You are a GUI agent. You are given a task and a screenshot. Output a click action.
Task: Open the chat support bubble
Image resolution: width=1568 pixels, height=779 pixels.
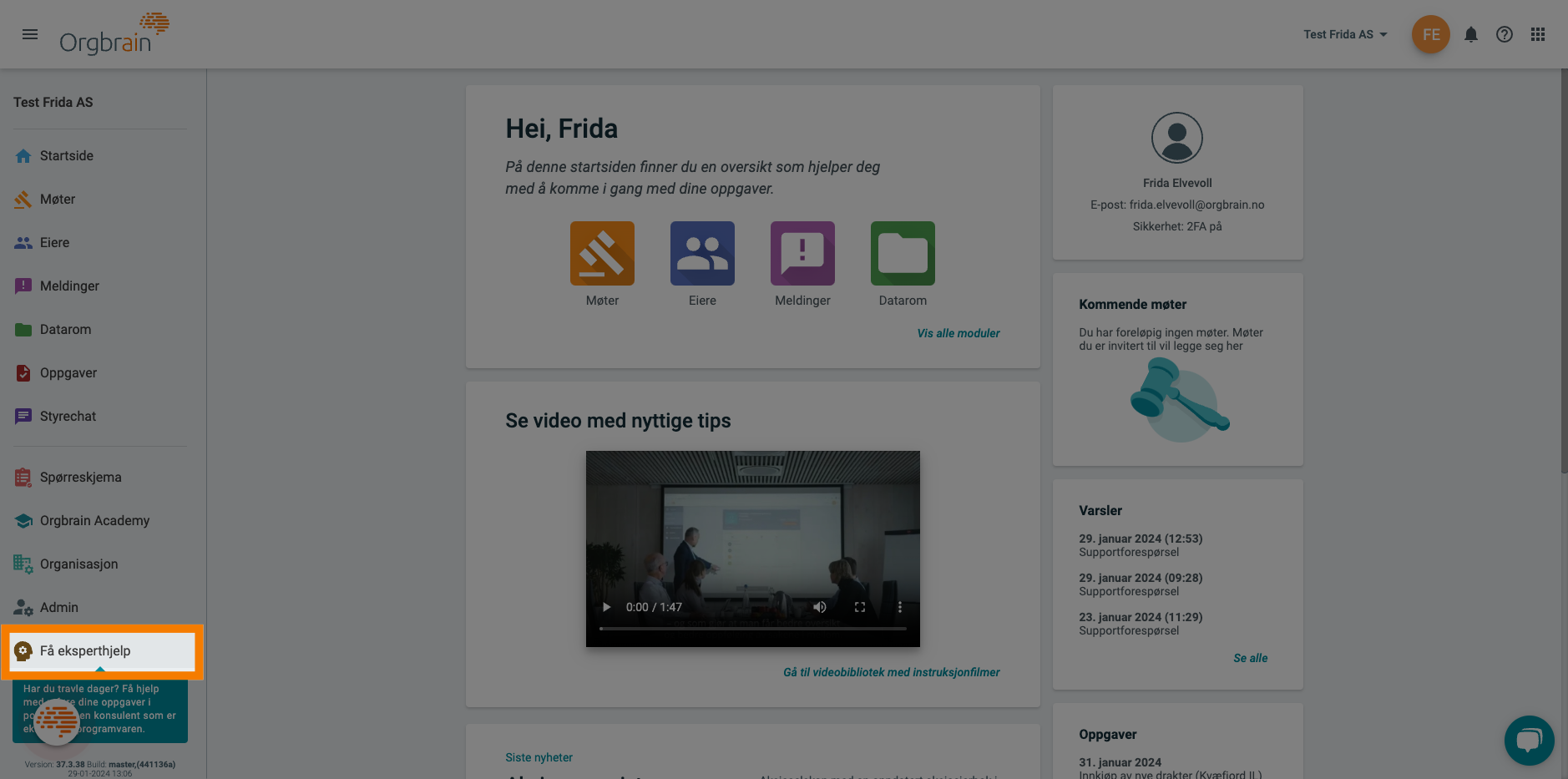1529,741
